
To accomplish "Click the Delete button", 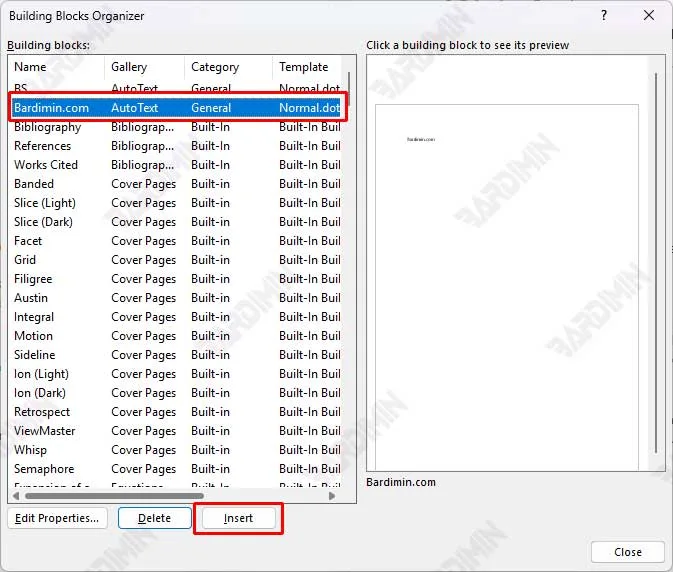I will pos(155,518).
